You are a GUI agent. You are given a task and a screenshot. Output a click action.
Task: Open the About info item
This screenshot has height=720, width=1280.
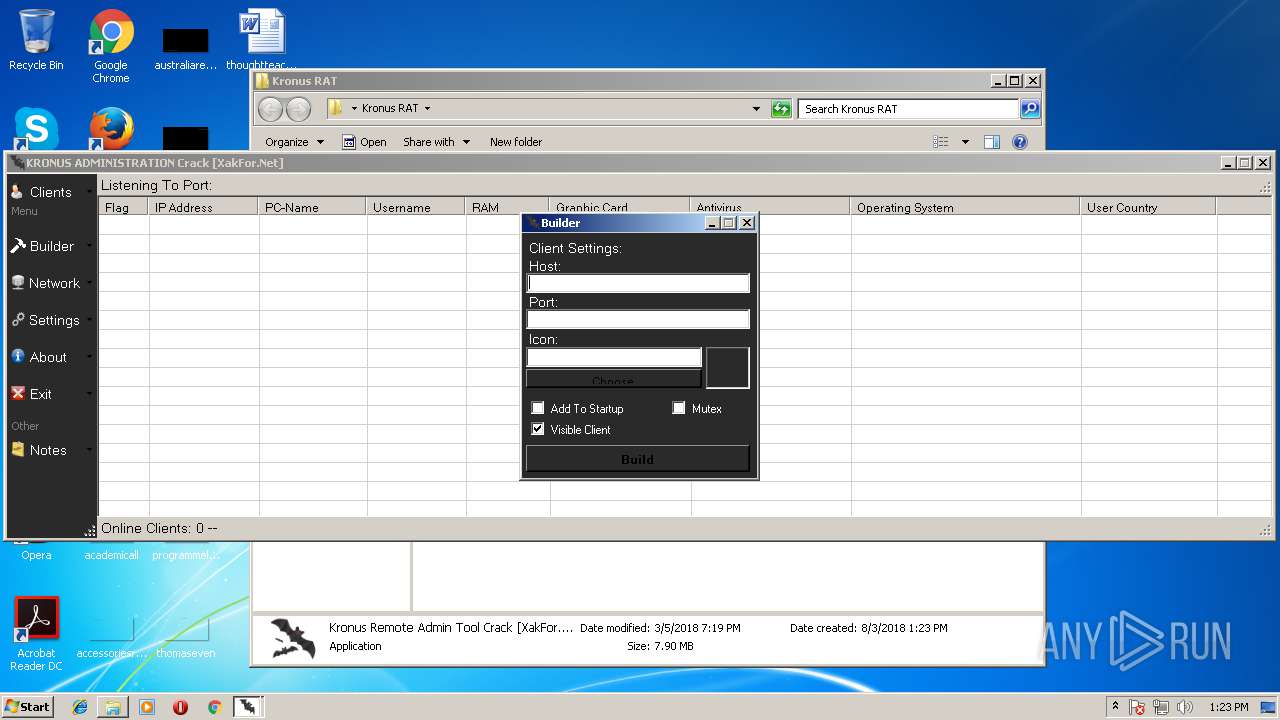[x=50, y=357]
